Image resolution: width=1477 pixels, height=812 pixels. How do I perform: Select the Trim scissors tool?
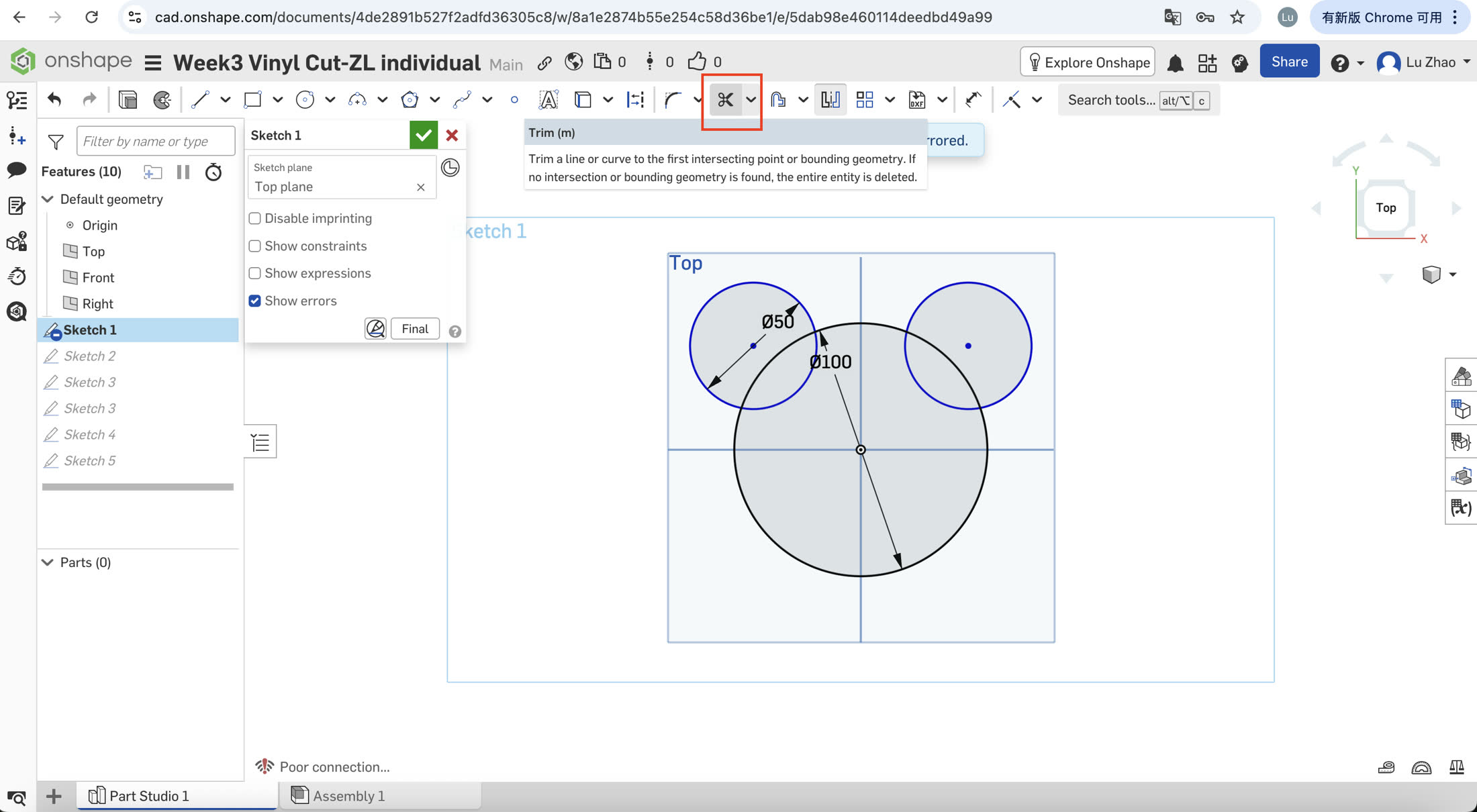tap(725, 100)
